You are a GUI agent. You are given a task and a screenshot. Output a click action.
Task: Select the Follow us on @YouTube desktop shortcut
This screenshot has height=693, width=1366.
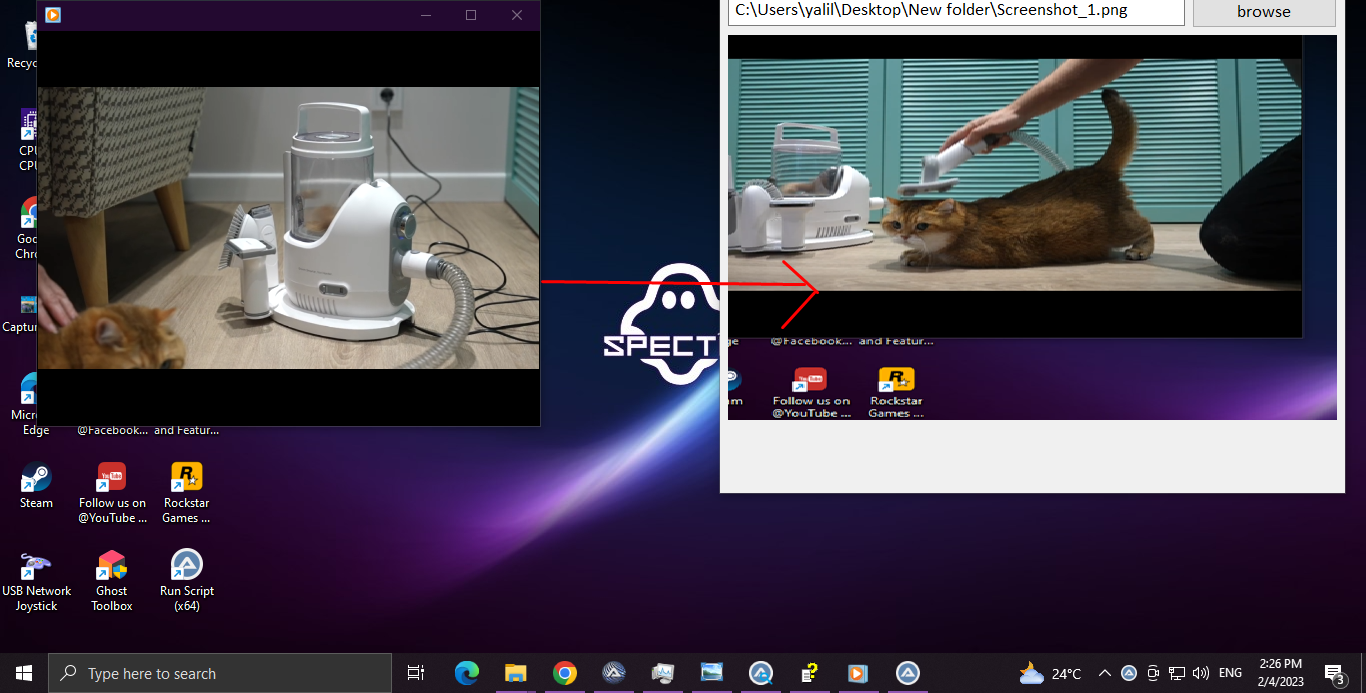pyautogui.click(x=112, y=494)
